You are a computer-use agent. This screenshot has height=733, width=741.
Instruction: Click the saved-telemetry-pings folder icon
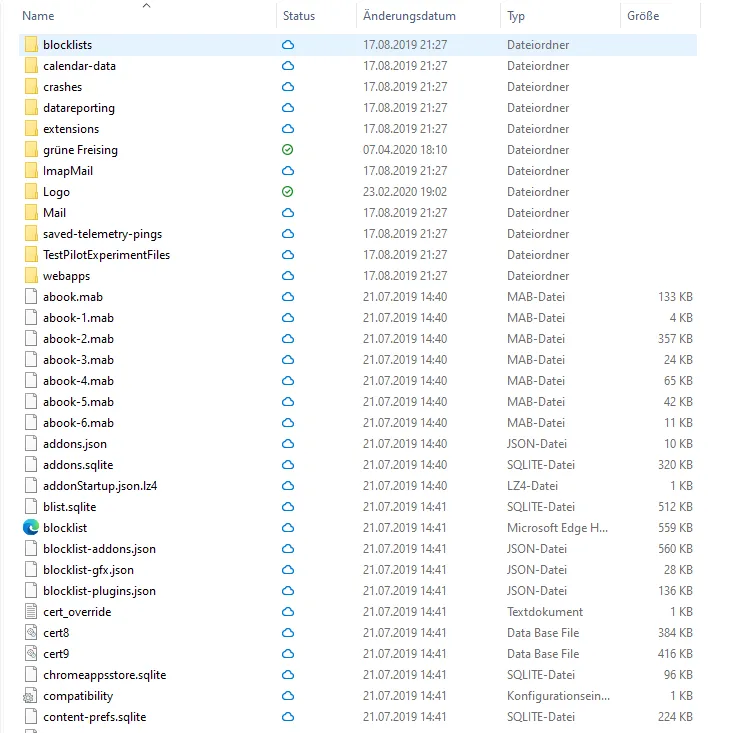[x=31, y=234]
